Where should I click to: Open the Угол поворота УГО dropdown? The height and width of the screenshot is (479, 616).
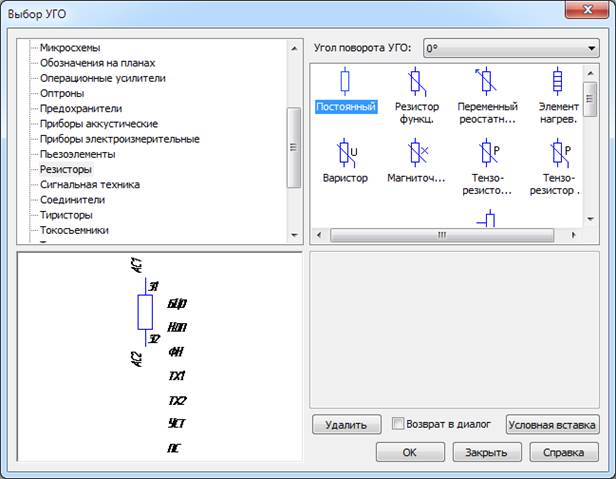(511, 48)
